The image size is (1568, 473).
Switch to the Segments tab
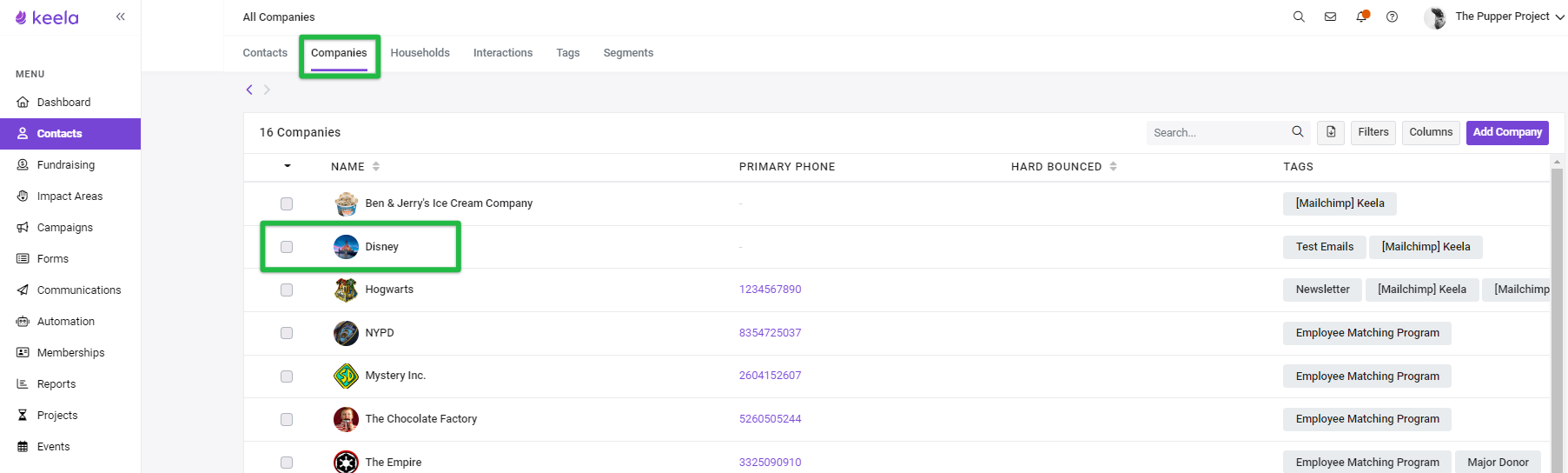coord(628,53)
